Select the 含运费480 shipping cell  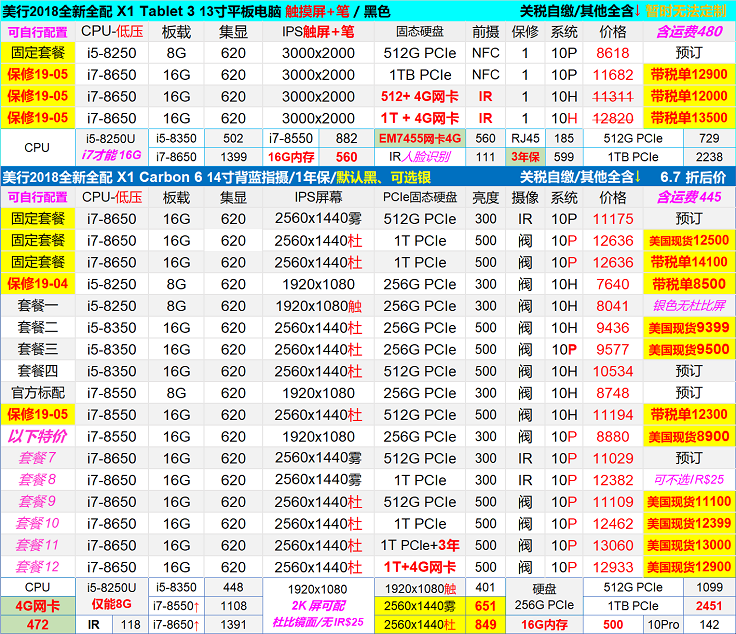tap(688, 31)
